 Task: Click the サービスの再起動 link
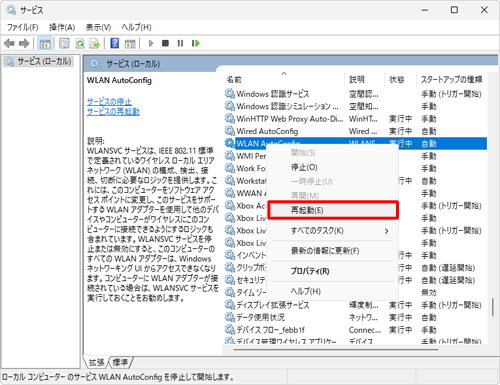tap(113, 111)
